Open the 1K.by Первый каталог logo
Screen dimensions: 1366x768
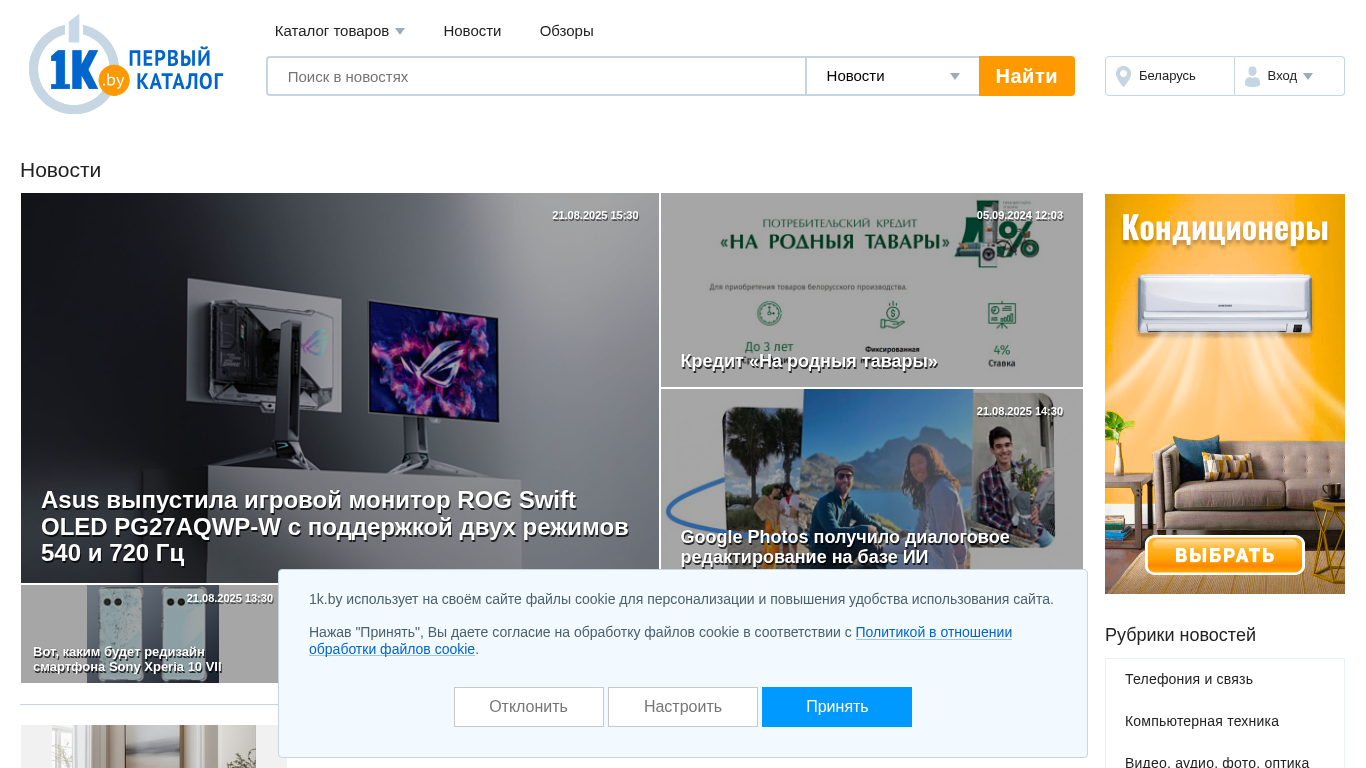pyautogui.click(x=126, y=64)
